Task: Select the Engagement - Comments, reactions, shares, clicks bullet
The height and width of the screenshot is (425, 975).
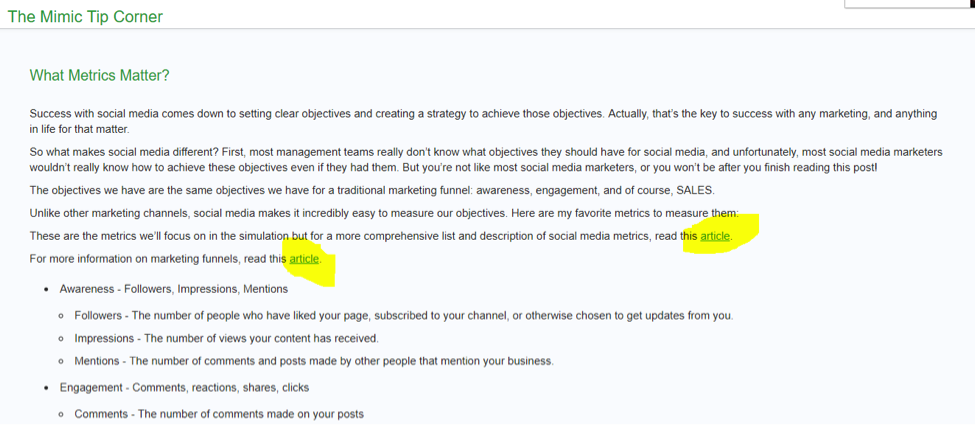Action: click(x=184, y=387)
